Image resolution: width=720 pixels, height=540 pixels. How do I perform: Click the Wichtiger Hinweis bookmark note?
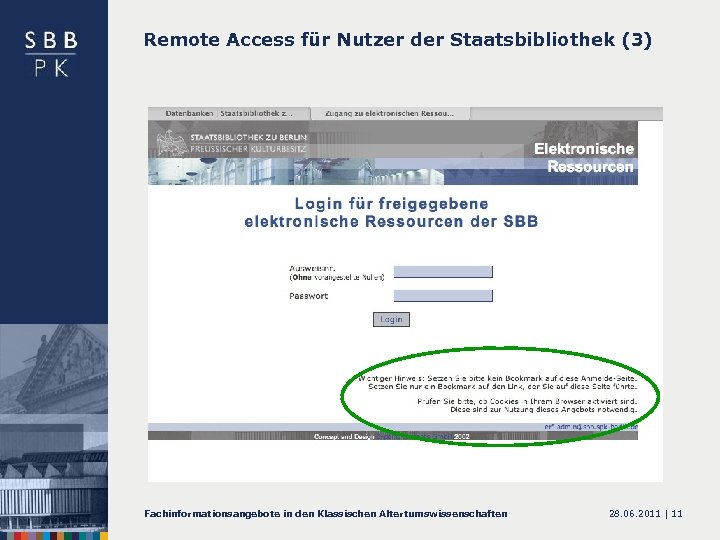pos(498,382)
